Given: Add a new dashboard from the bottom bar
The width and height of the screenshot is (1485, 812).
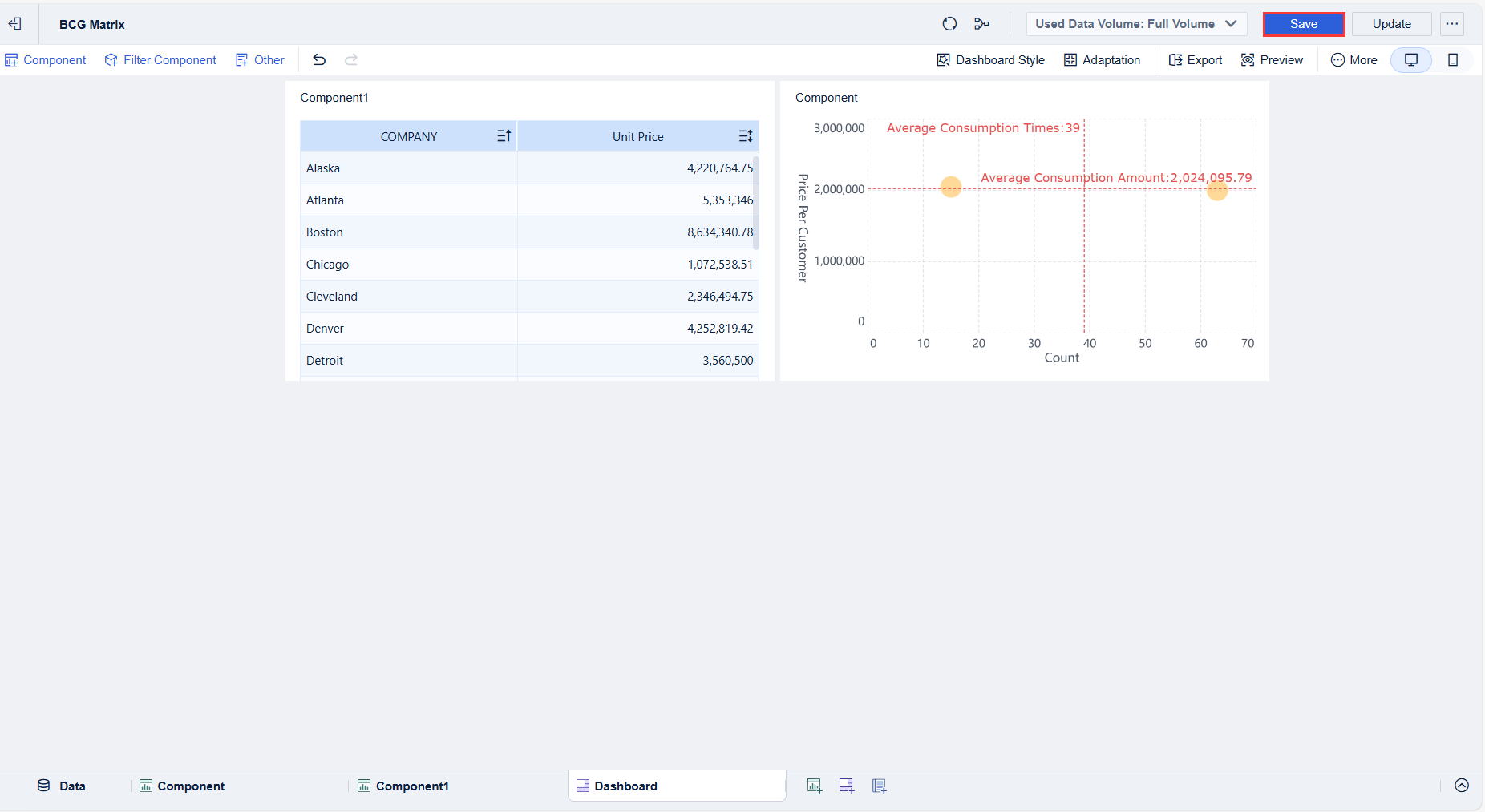Looking at the screenshot, I should (846, 786).
